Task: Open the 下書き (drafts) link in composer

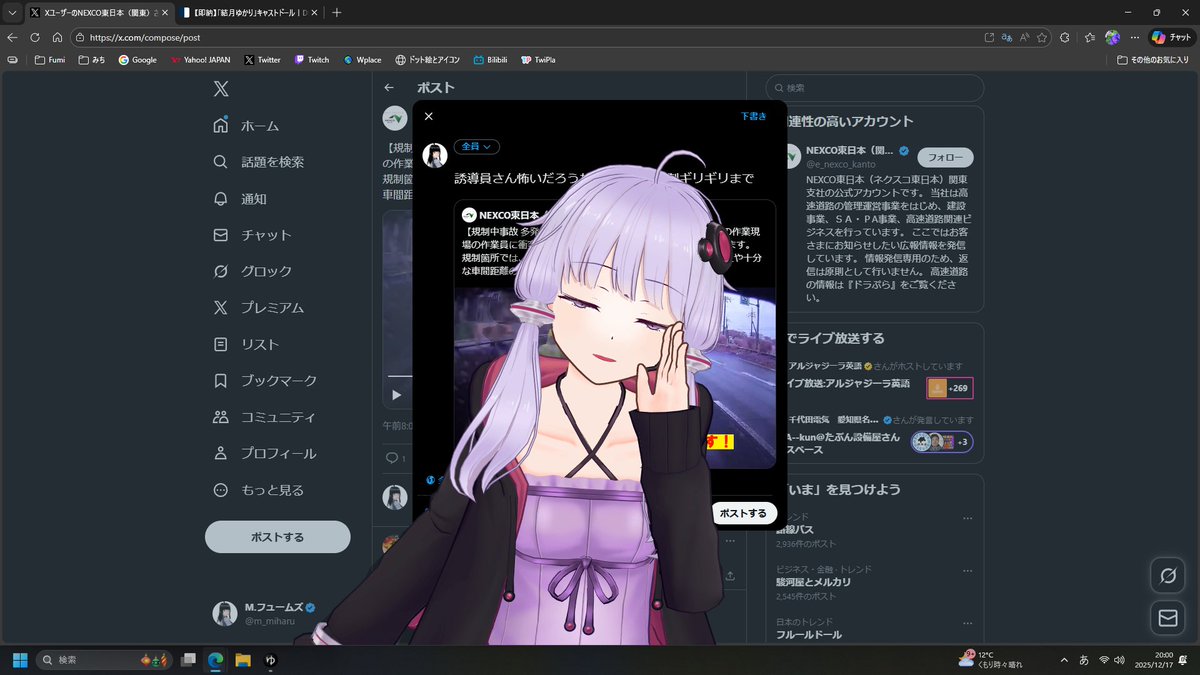Action: point(752,116)
